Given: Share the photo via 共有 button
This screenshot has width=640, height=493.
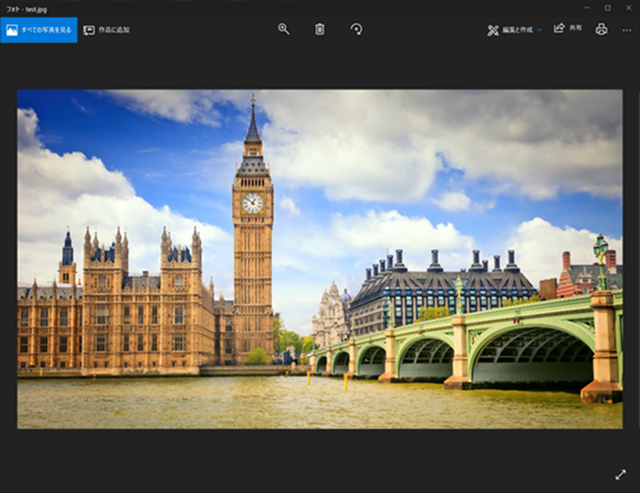Looking at the screenshot, I should (568, 28).
